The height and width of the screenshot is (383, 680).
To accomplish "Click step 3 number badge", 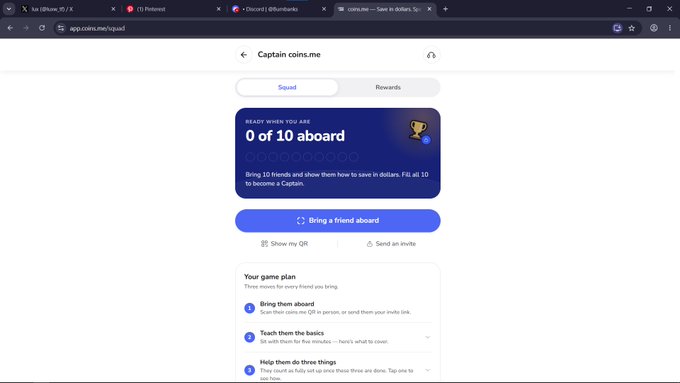I will click(249, 370).
